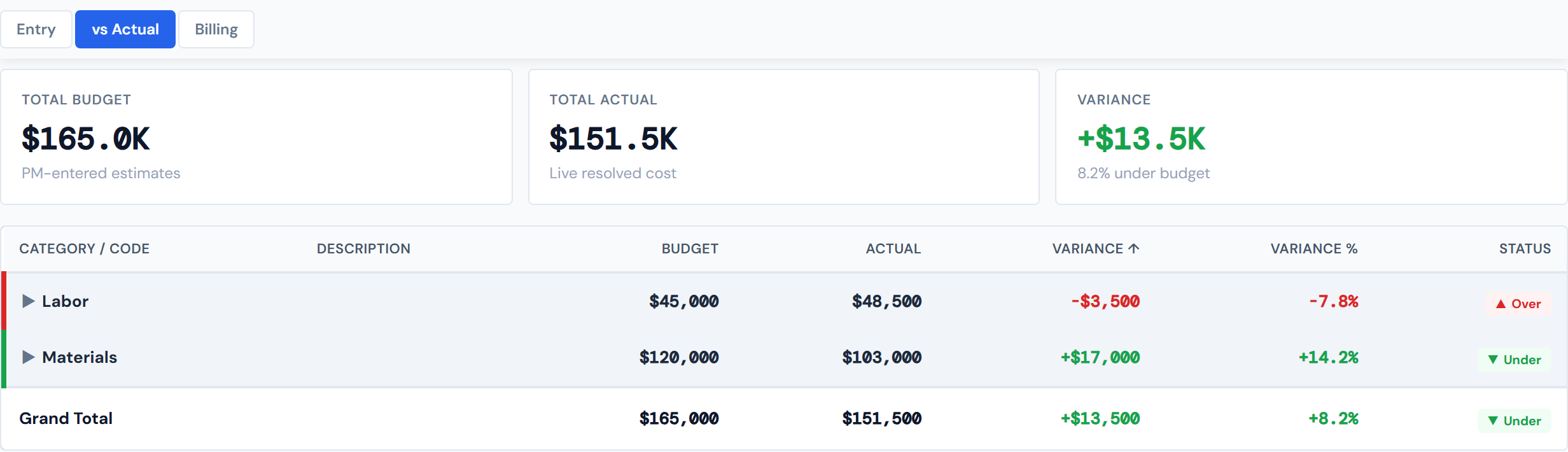Toggle sorting on the Variance % header

[1313, 248]
